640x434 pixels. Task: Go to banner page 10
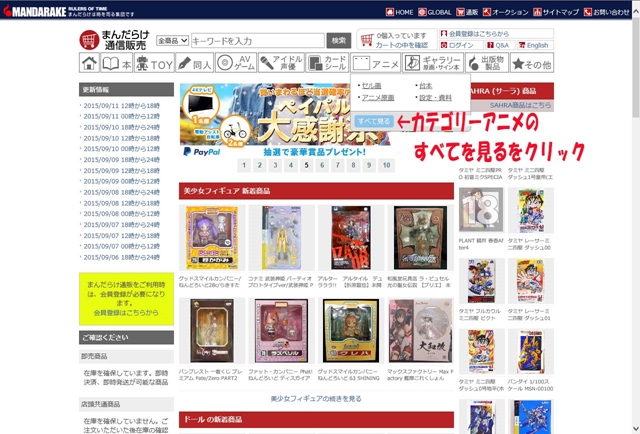(386, 166)
